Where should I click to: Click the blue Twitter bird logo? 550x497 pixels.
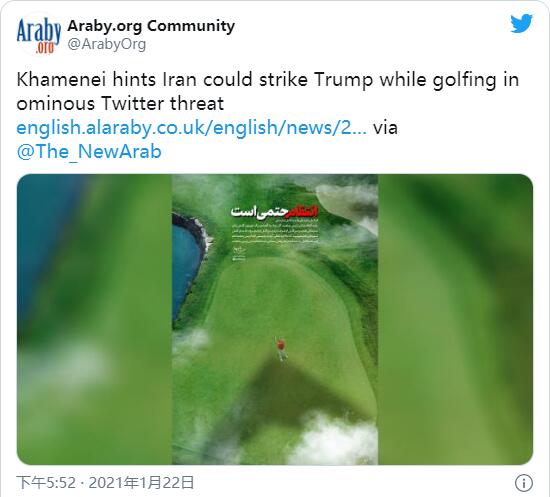(521, 23)
